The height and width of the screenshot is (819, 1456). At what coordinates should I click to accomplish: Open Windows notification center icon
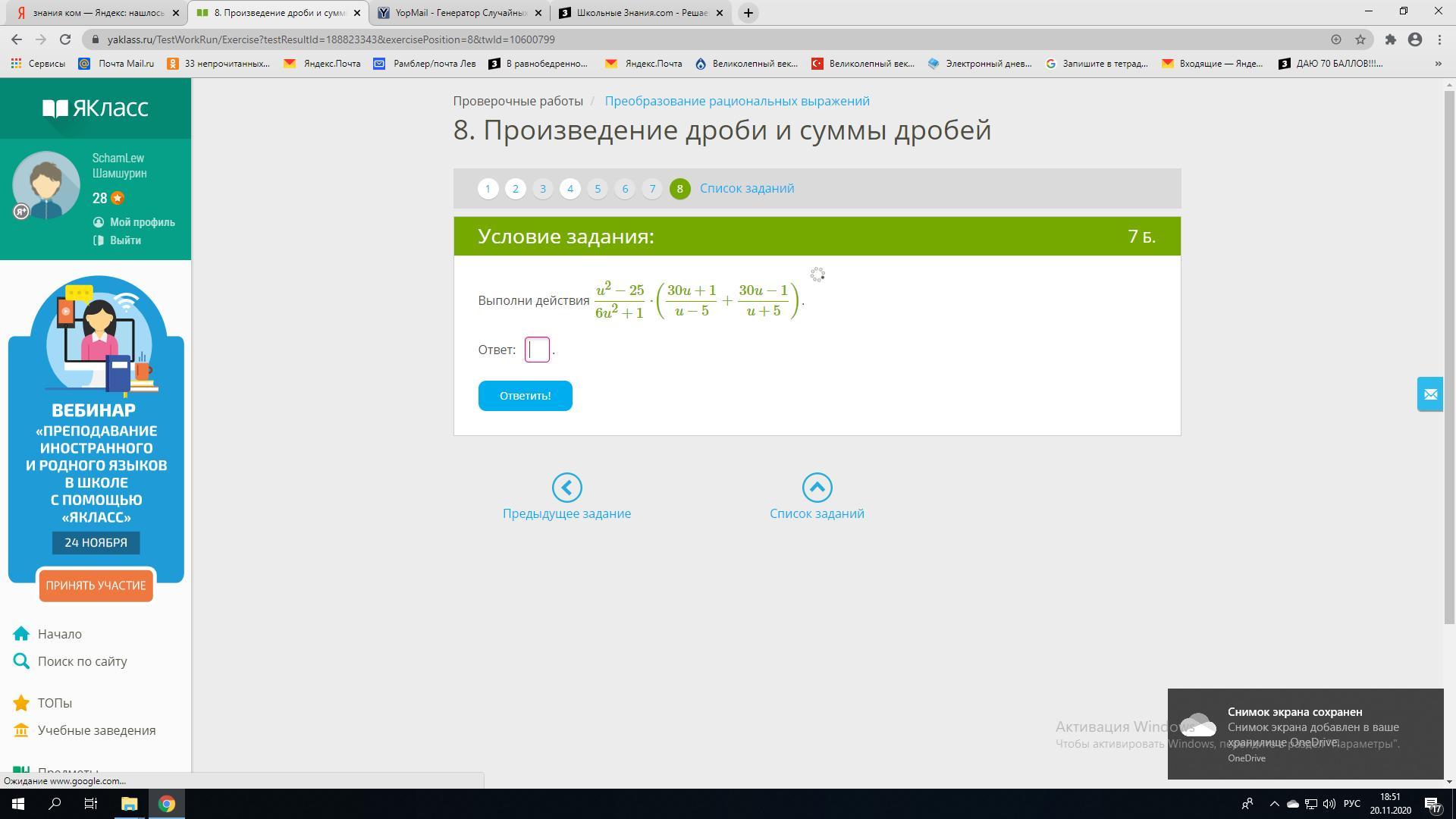(x=1432, y=804)
